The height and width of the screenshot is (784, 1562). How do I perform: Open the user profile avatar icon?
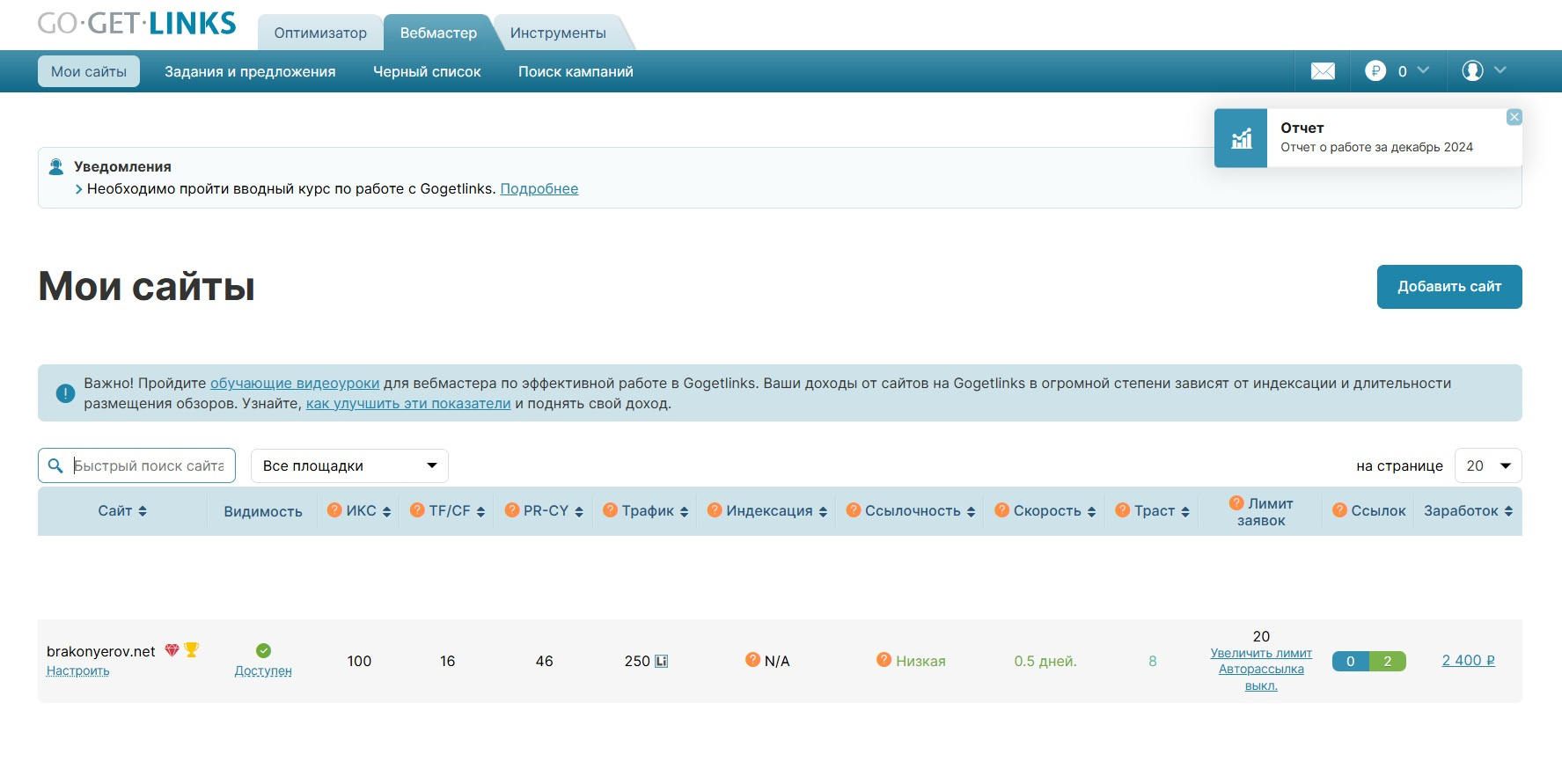[x=1472, y=70]
